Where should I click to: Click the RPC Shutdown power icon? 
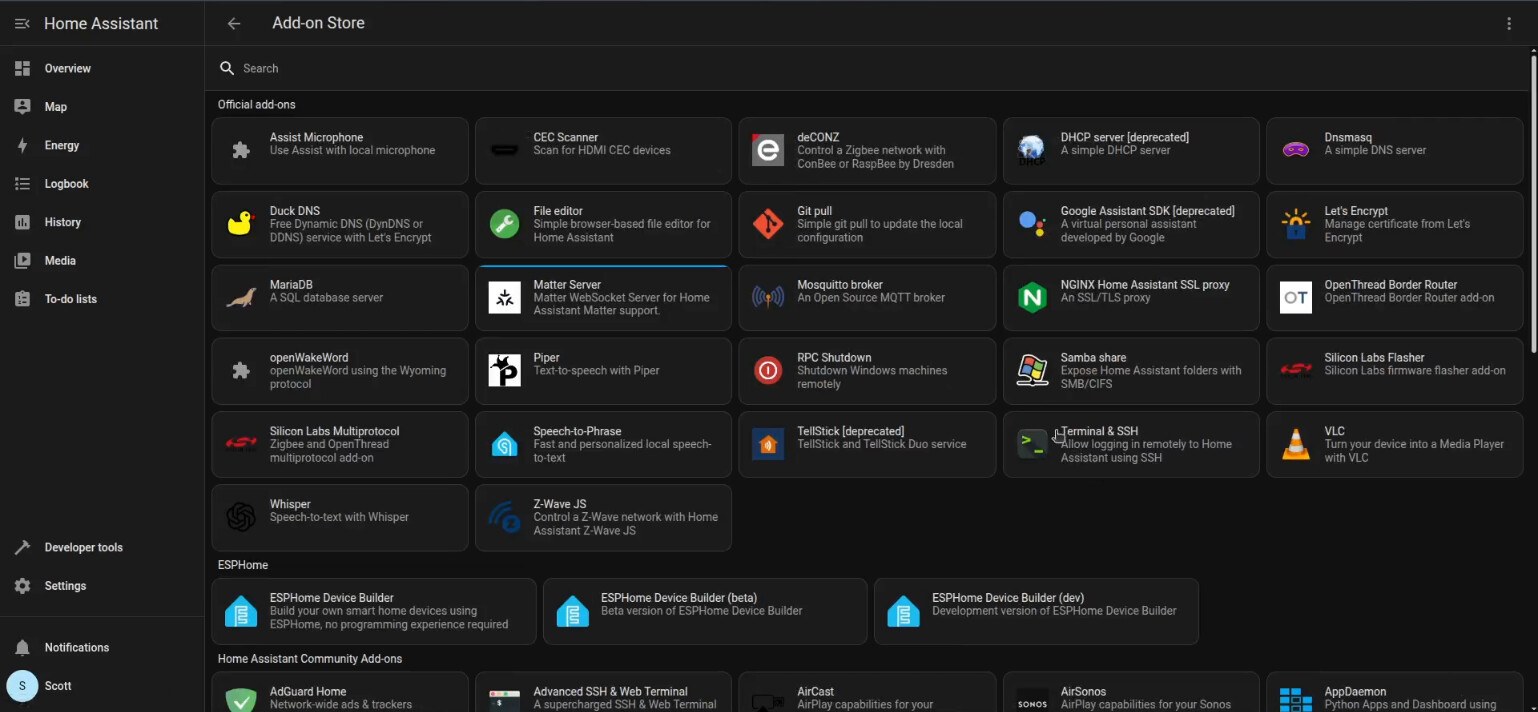(768, 371)
